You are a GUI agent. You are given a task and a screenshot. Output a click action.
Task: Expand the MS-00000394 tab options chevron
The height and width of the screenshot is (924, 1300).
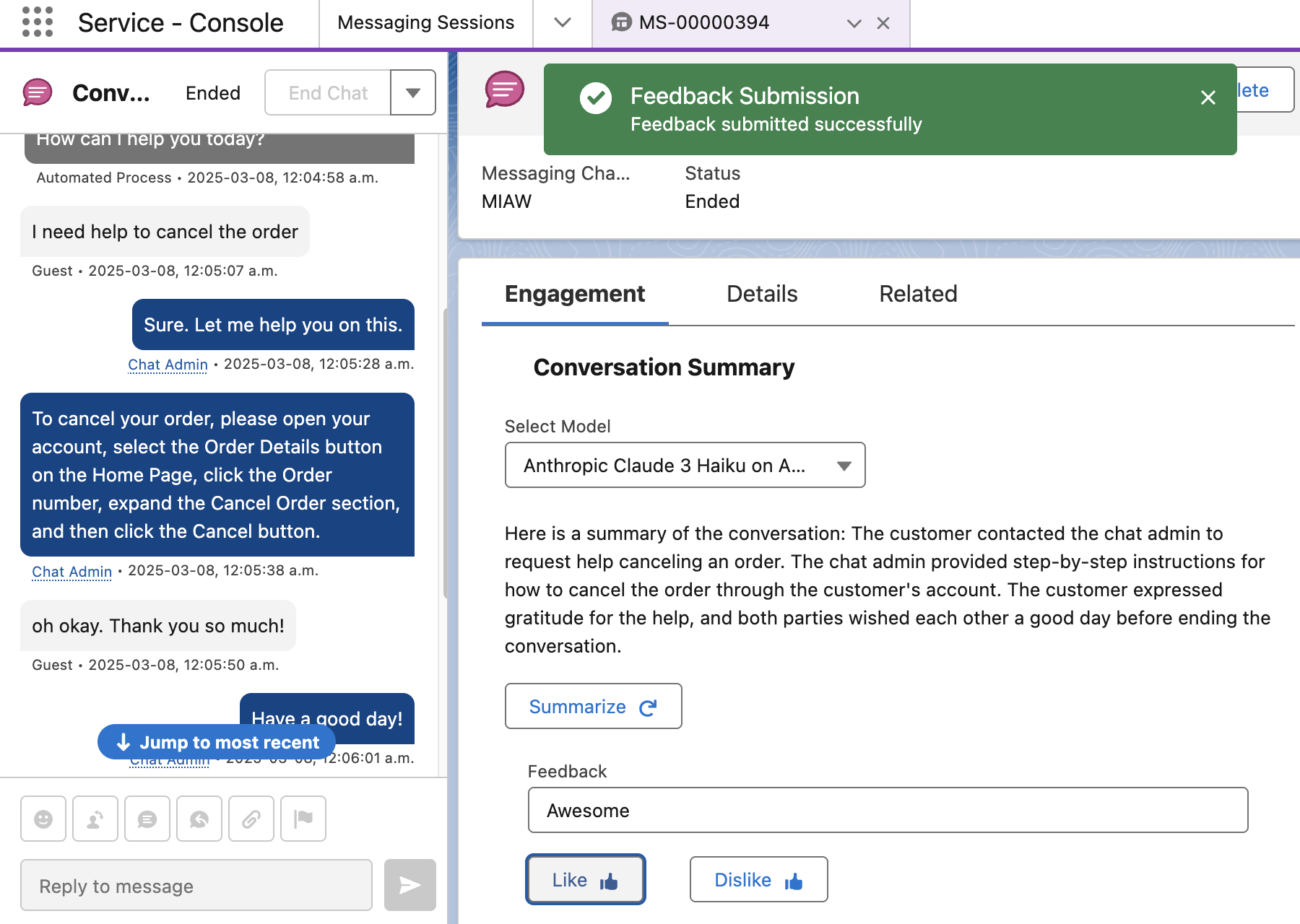(854, 23)
